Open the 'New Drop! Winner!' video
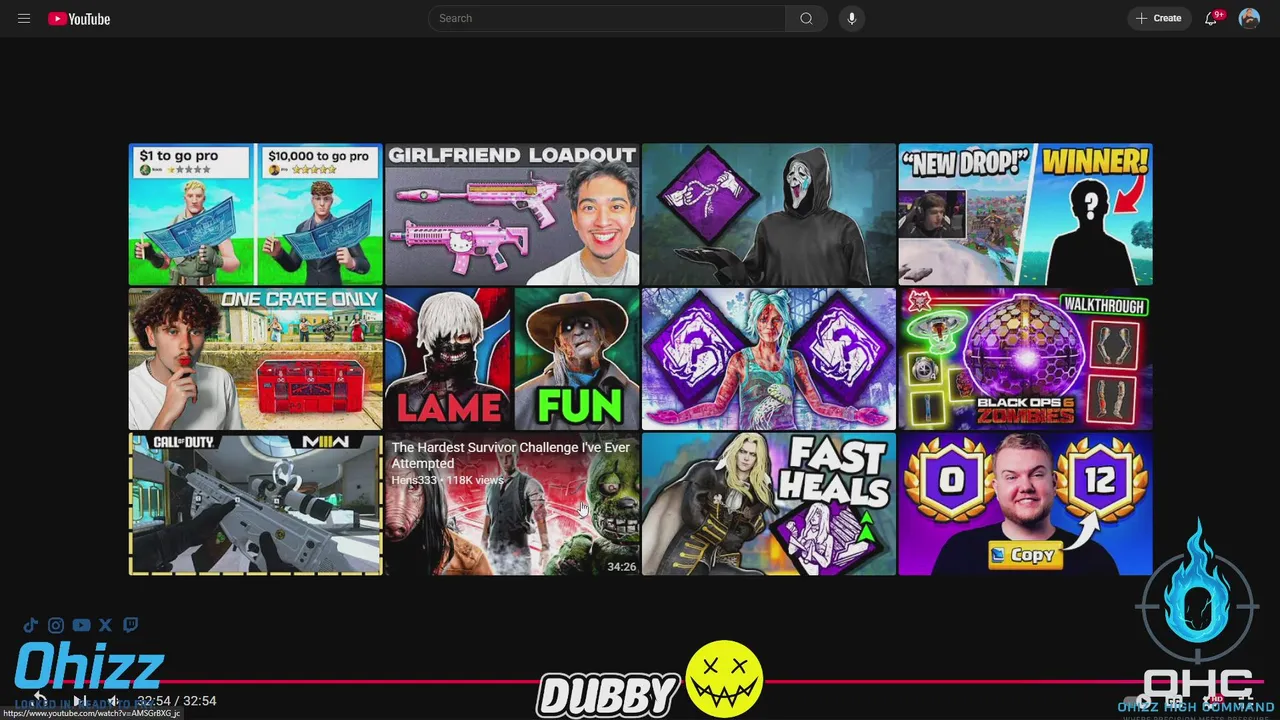This screenshot has width=1280, height=720. click(x=1025, y=214)
